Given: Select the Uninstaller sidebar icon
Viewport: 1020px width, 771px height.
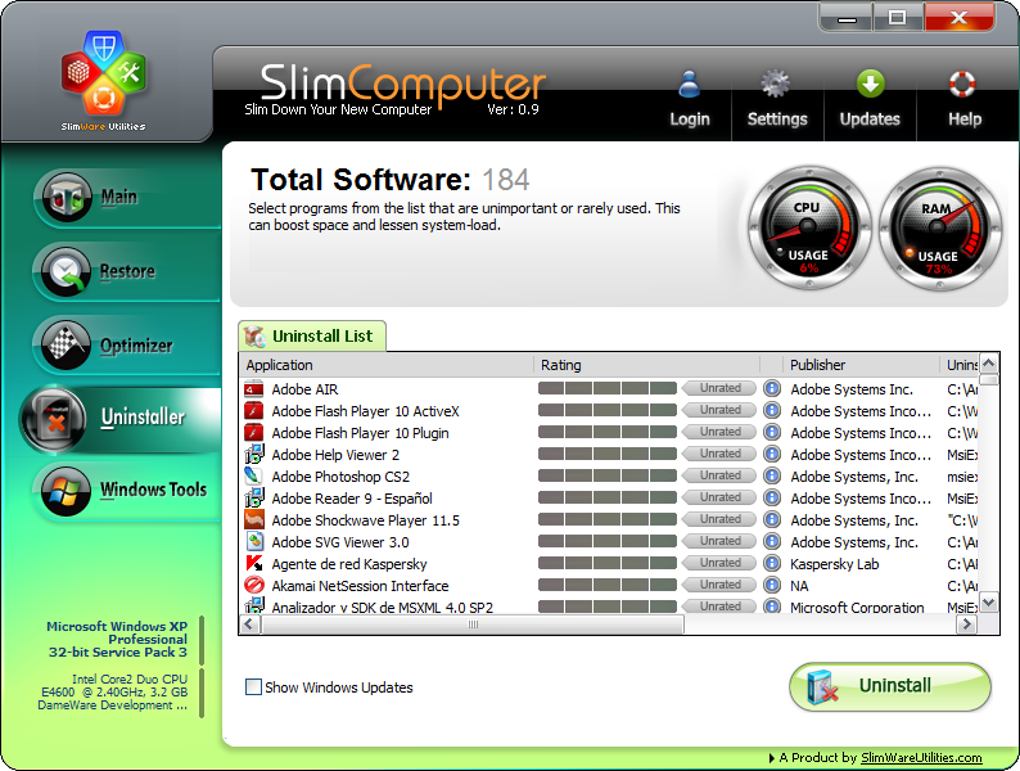Looking at the screenshot, I should [57, 419].
